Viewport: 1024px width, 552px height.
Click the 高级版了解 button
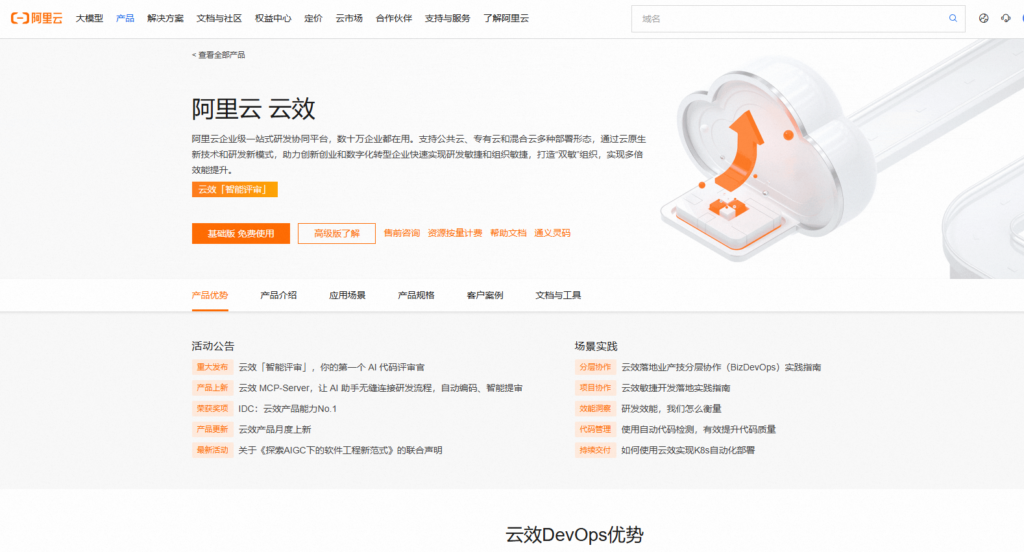[x=337, y=233]
